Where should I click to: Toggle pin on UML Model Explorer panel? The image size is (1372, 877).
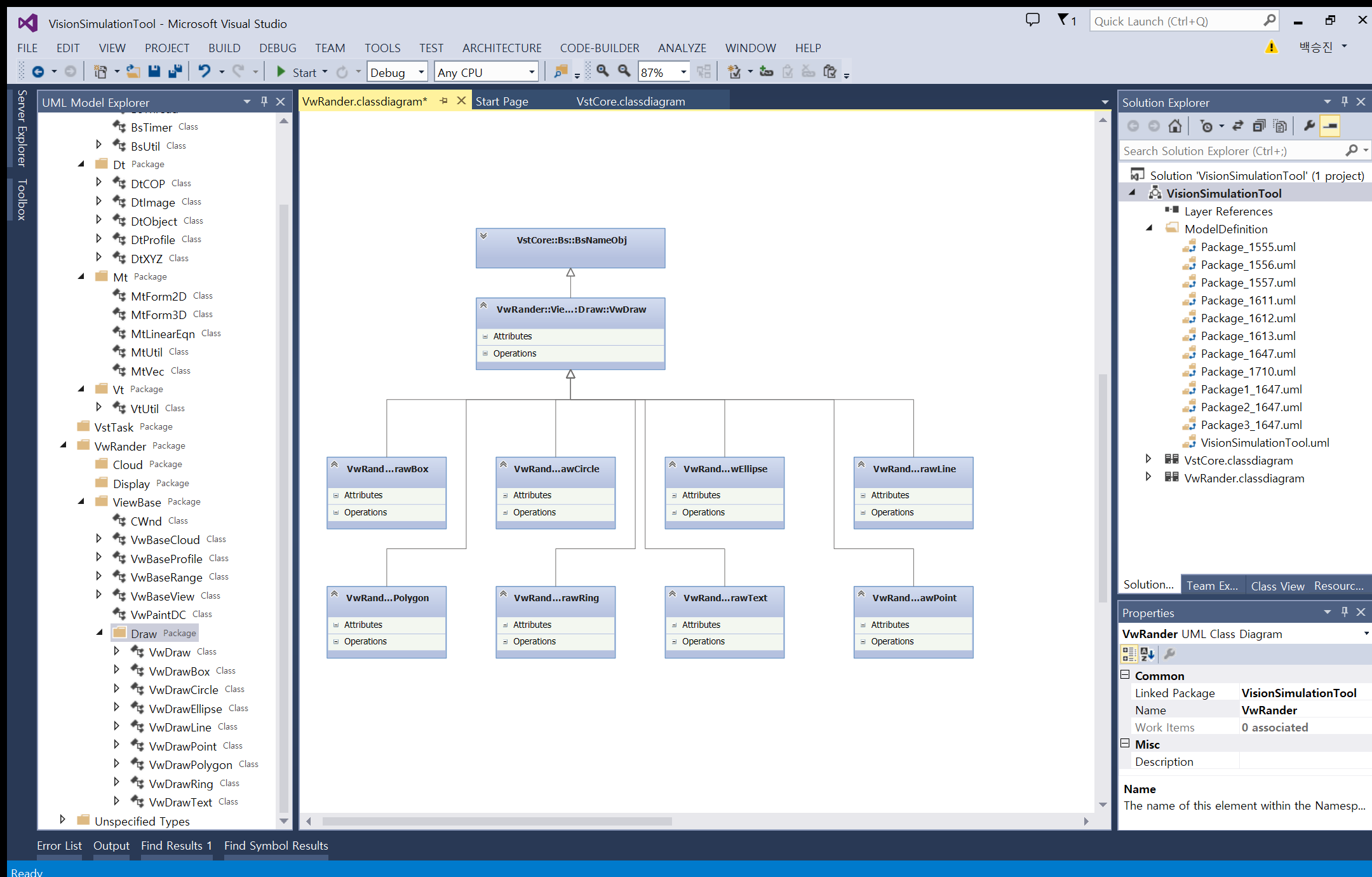coord(264,102)
